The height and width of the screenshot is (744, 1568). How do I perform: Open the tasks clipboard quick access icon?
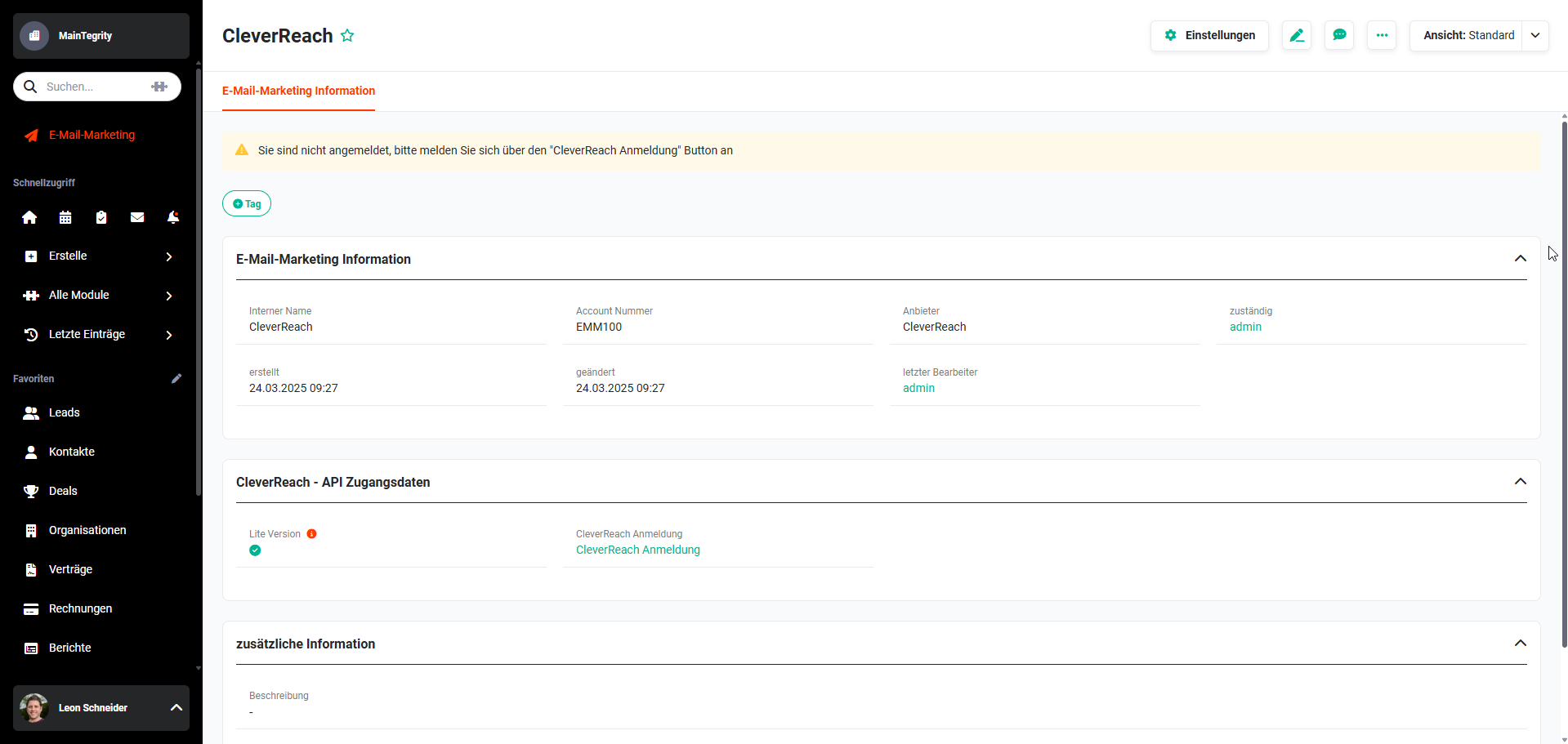[x=101, y=217]
